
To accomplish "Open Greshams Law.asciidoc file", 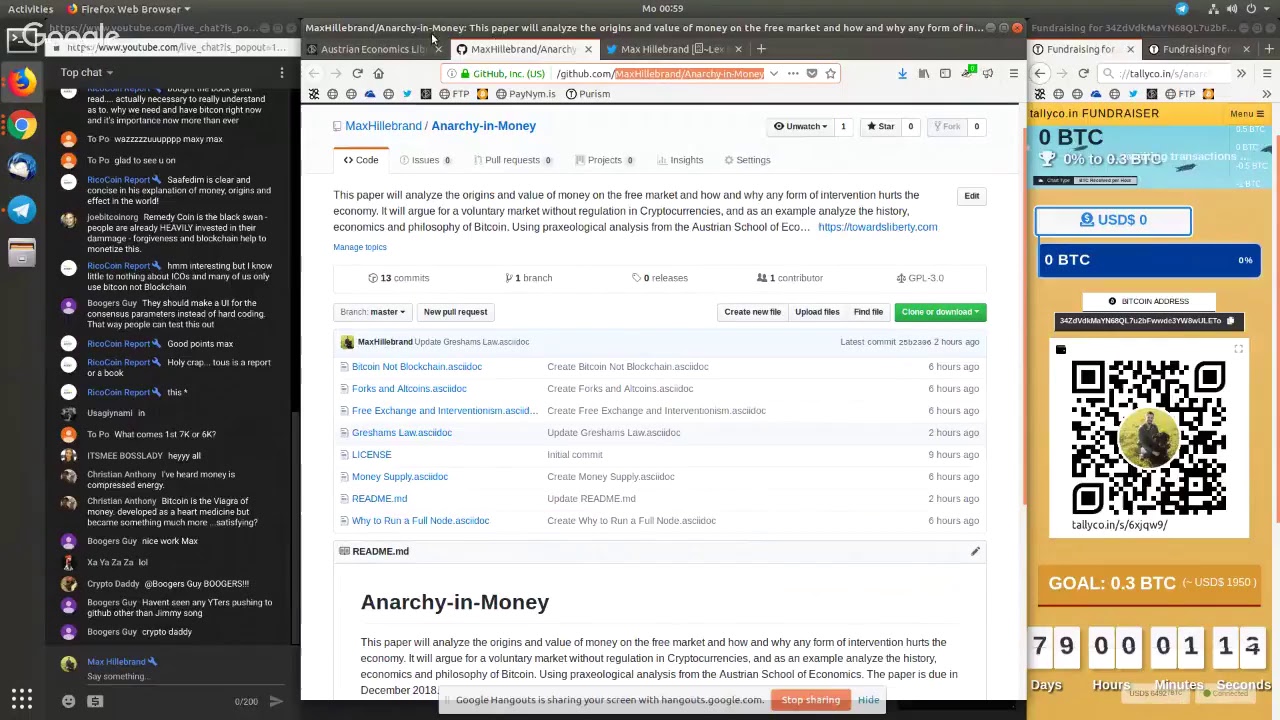I will coord(402,433).
